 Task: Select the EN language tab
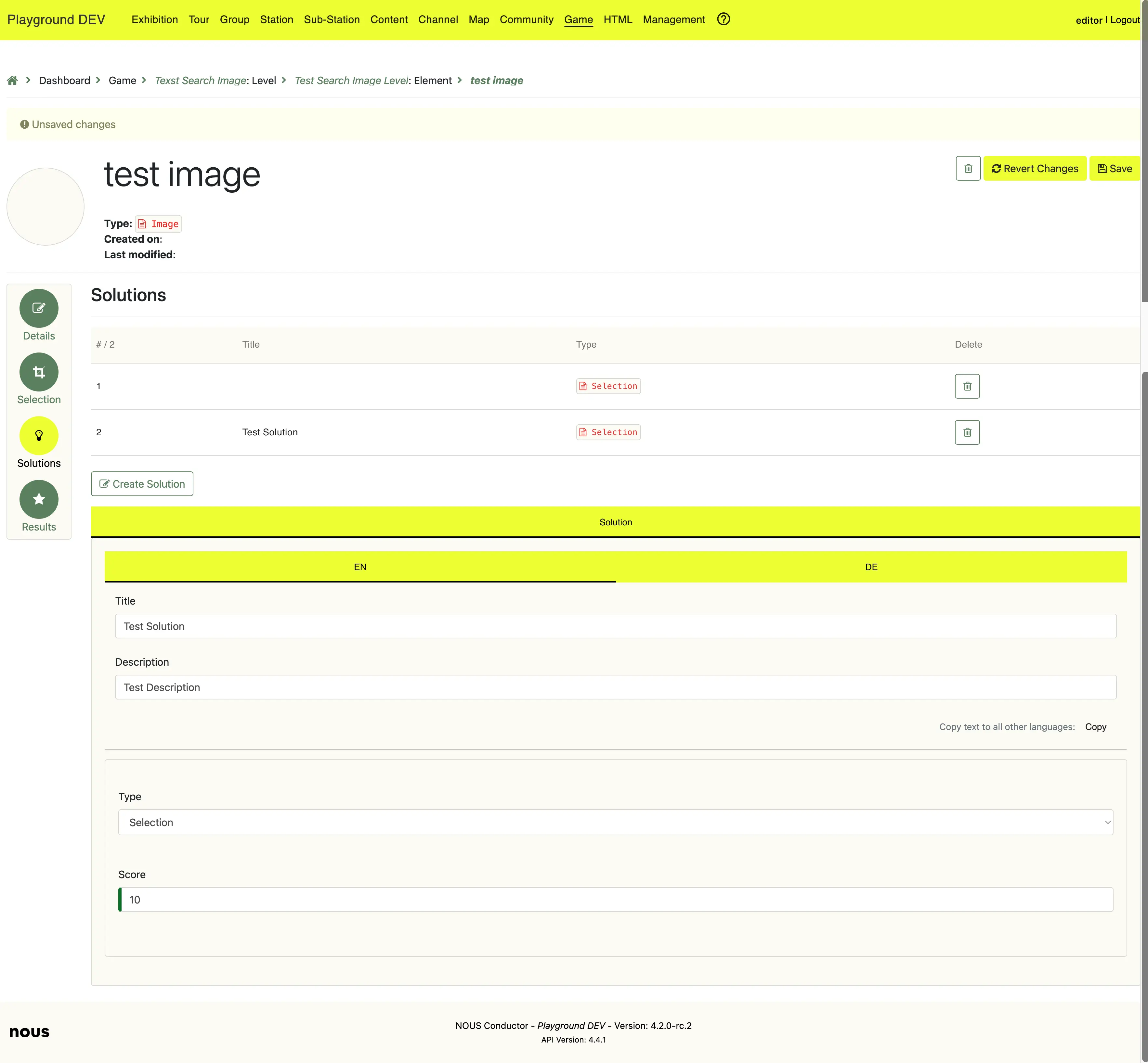(360, 567)
